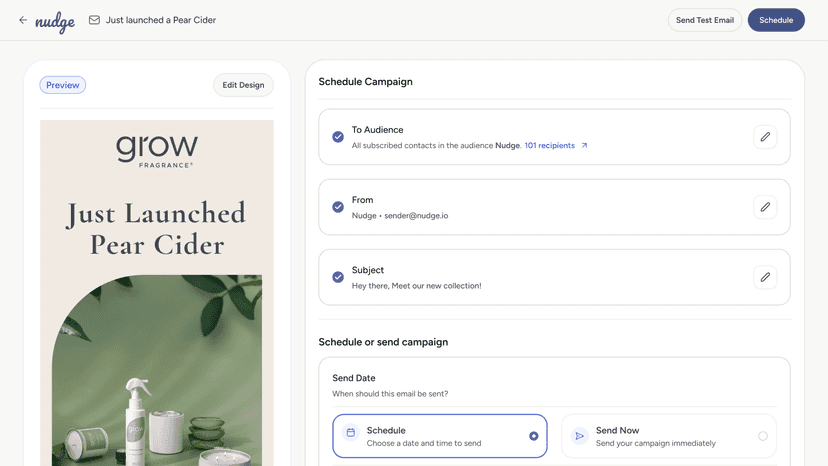Open the 101 recipients link

(x=549, y=145)
